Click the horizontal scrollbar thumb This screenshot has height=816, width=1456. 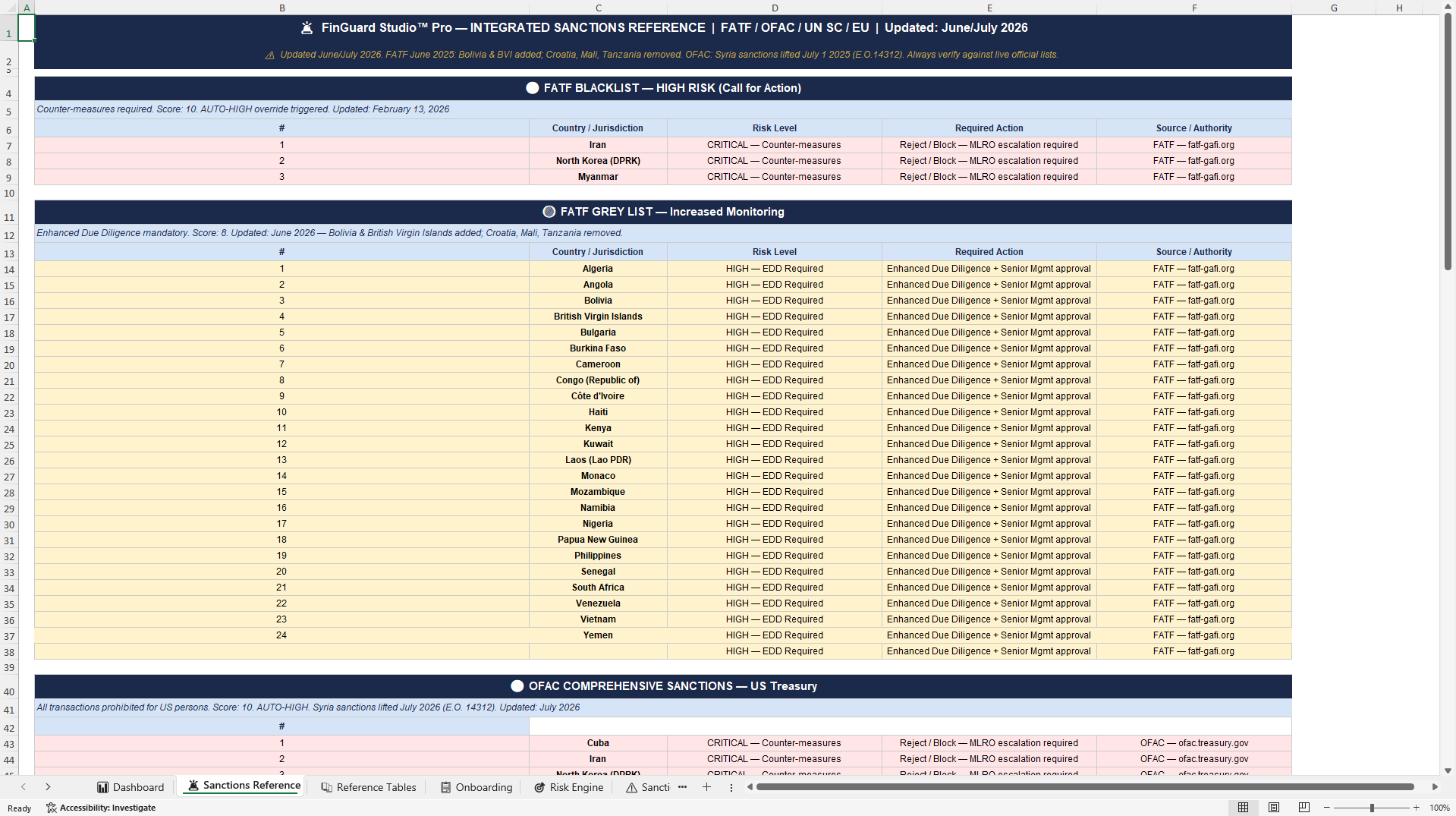tap(1085, 787)
